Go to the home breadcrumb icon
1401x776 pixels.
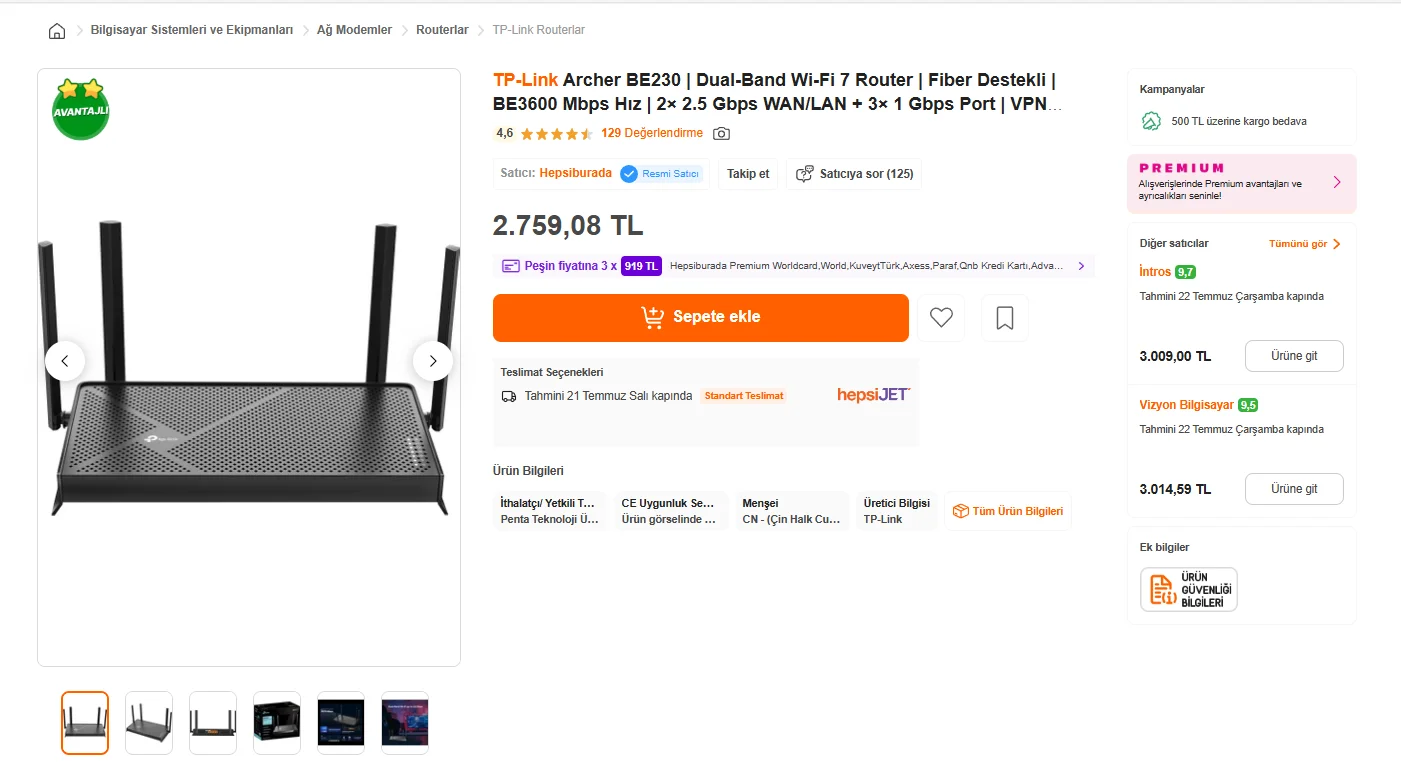[57, 30]
